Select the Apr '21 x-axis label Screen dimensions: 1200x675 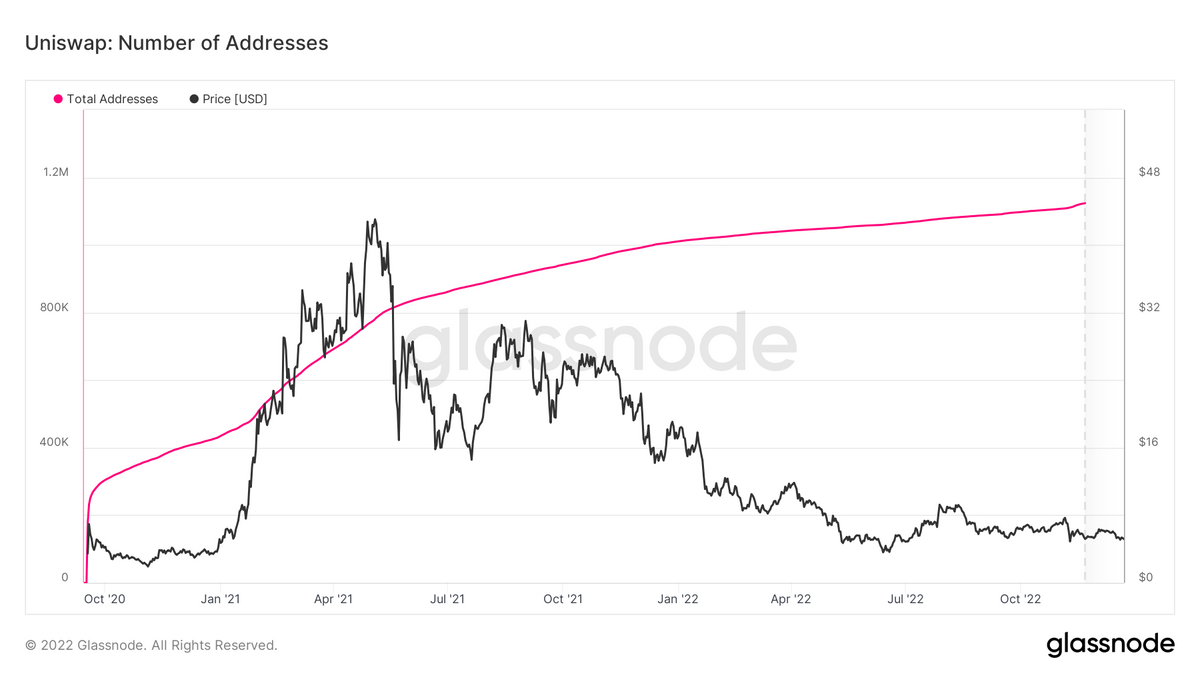click(333, 599)
